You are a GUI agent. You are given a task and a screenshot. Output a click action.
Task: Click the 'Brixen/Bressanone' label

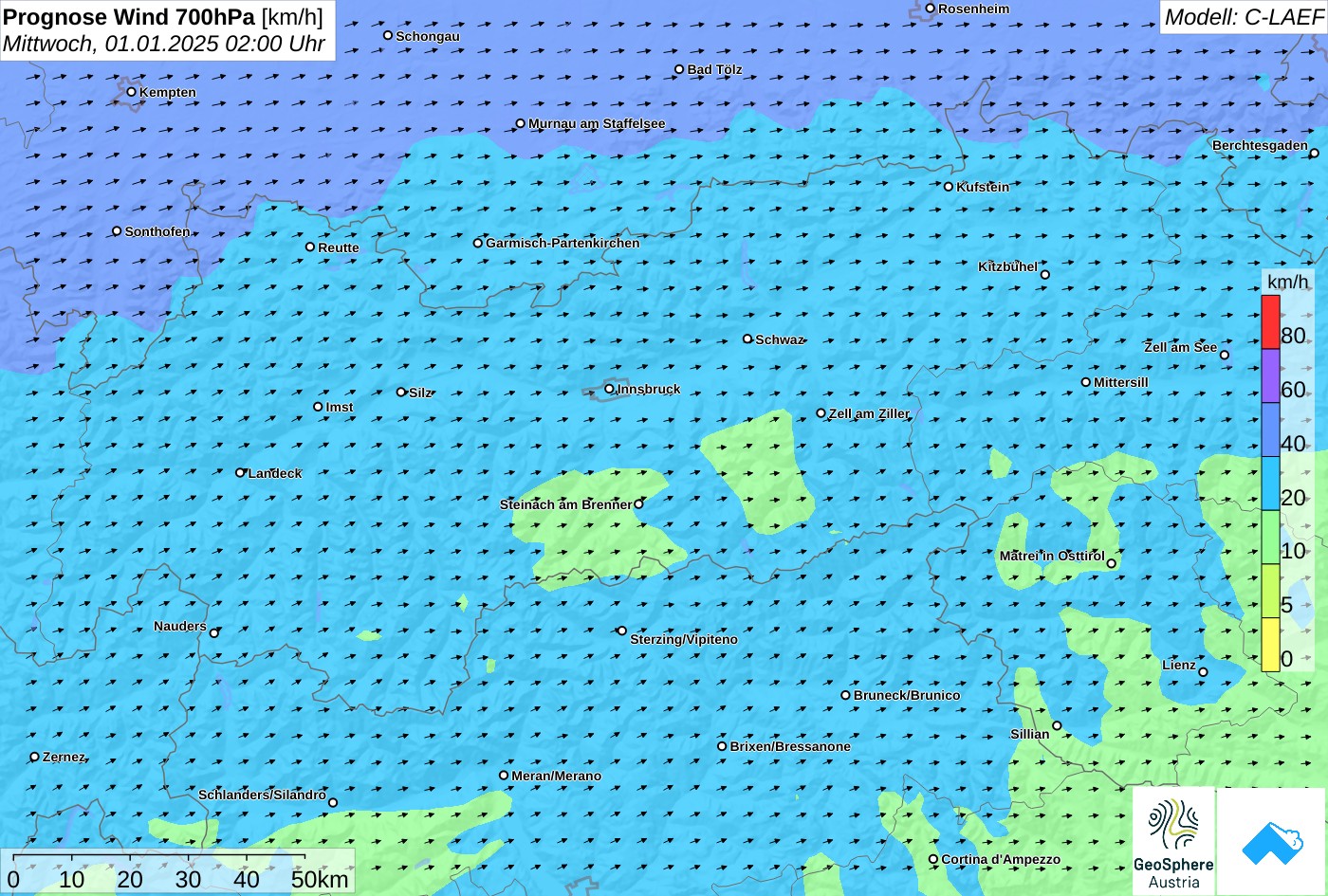tap(790, 746)
